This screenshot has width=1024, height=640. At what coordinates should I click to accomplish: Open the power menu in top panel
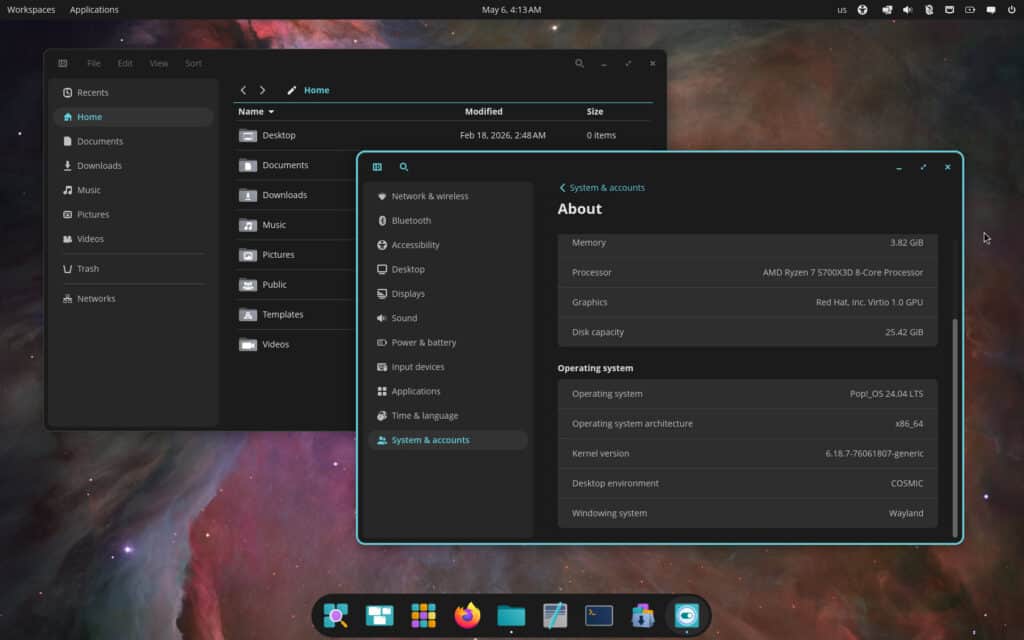coord(1012,10)
